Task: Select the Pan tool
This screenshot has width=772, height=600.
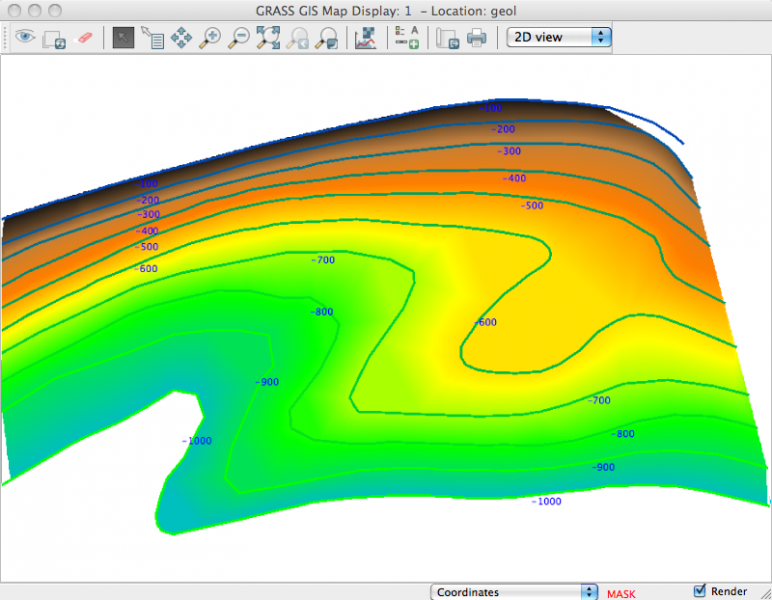Action: (x=181, y=38)
